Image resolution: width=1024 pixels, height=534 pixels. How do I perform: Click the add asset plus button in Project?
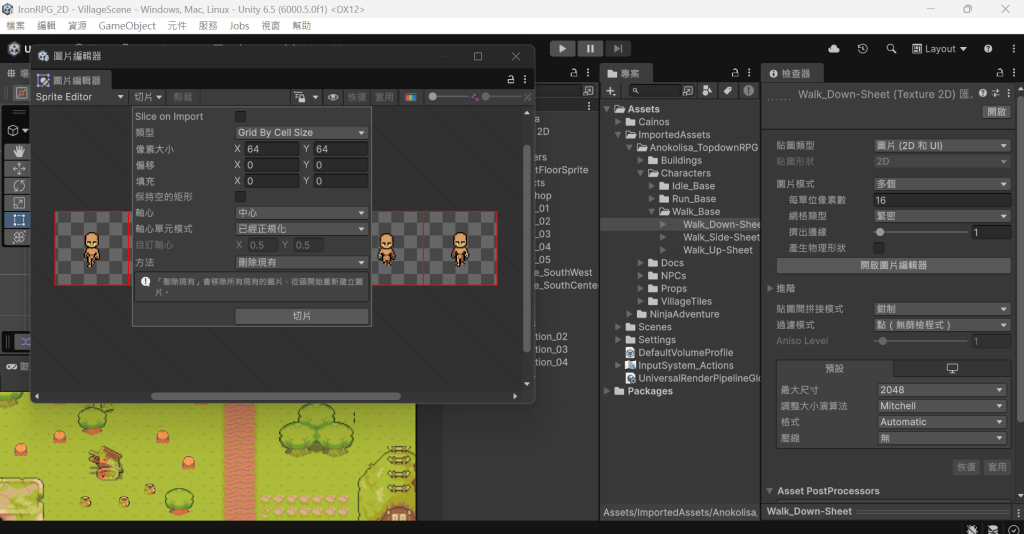pos(611,91)
